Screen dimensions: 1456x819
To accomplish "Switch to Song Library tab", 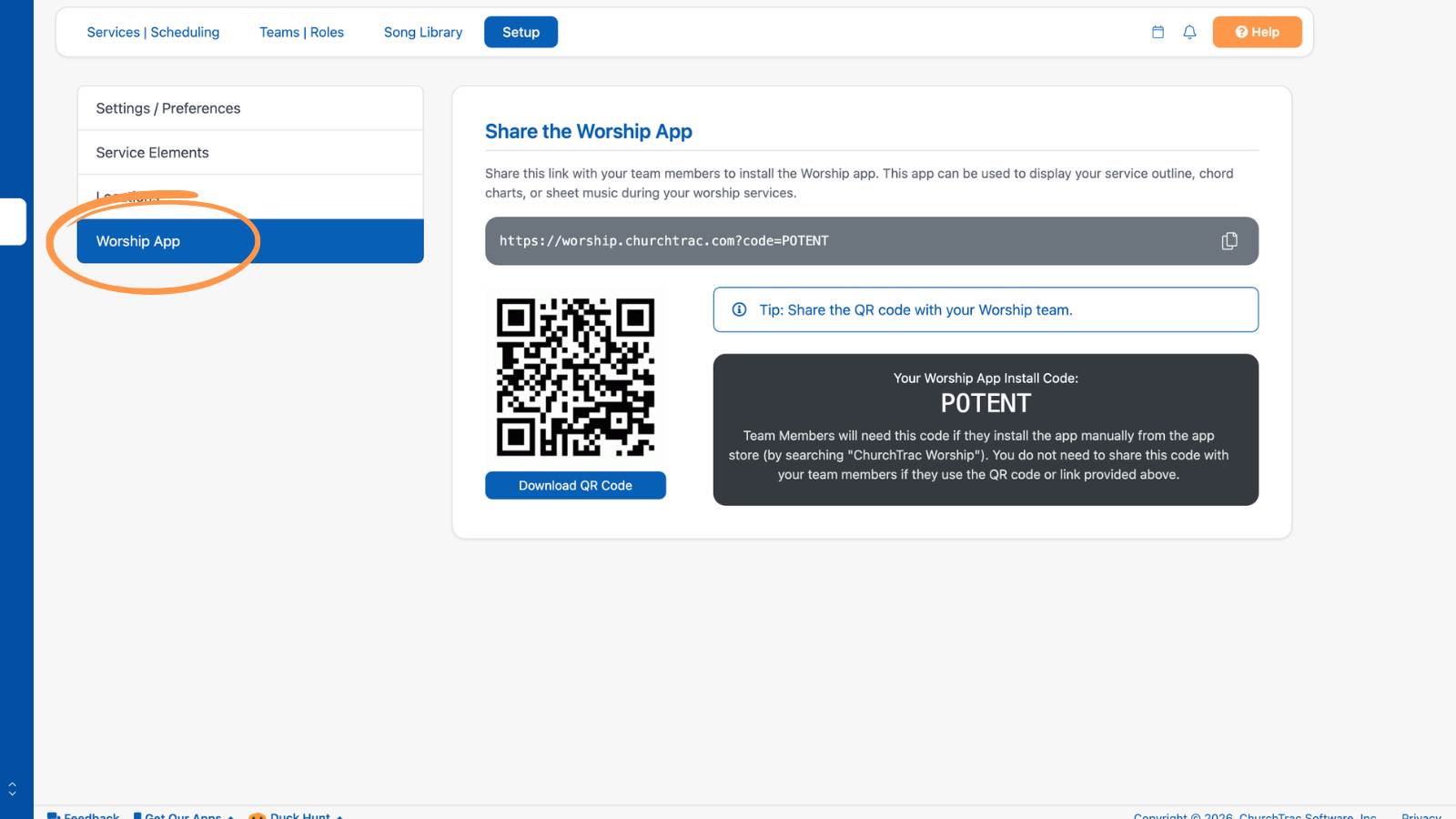I will tap(423, 32).
